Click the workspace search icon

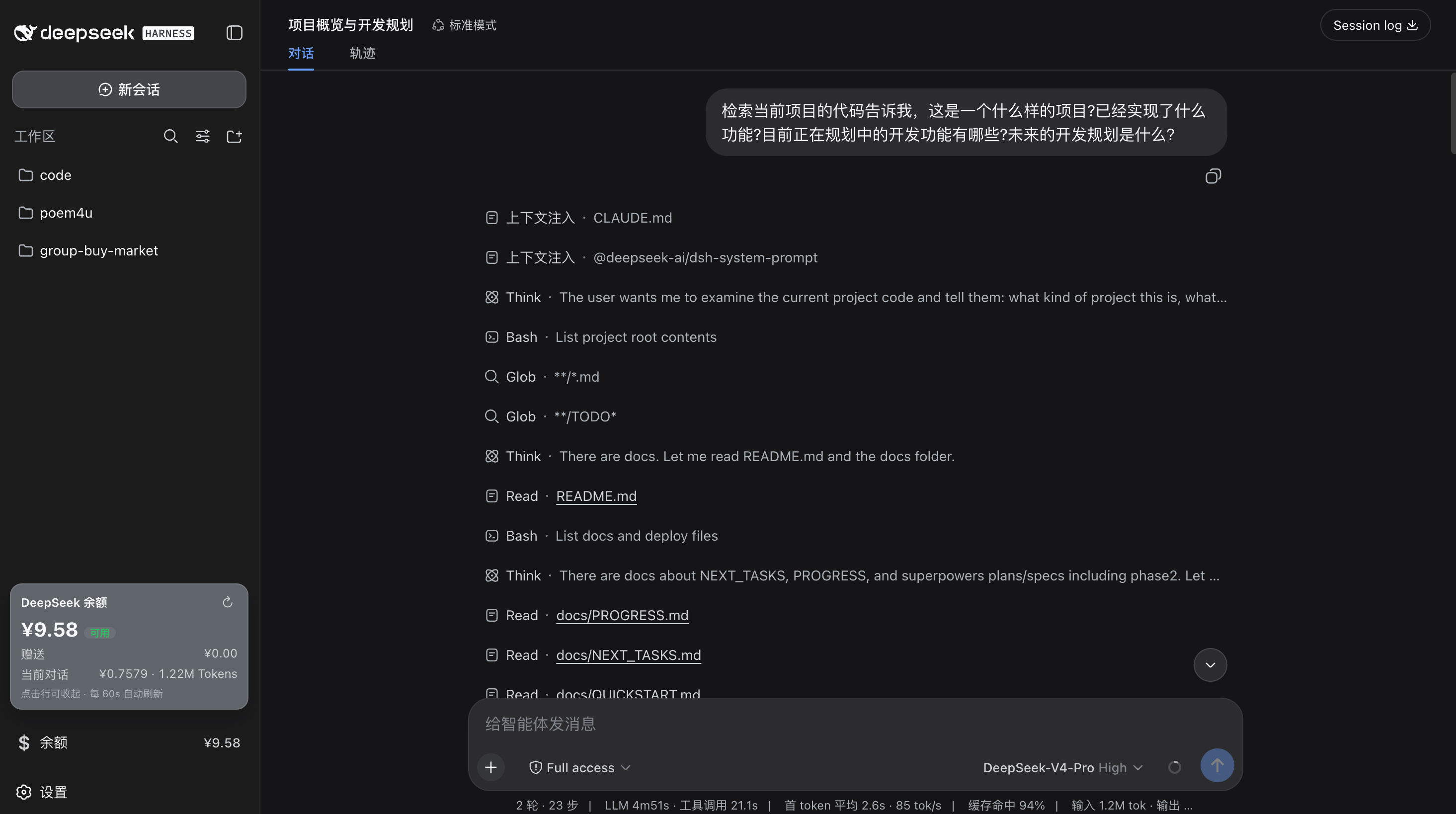(171, 136)
